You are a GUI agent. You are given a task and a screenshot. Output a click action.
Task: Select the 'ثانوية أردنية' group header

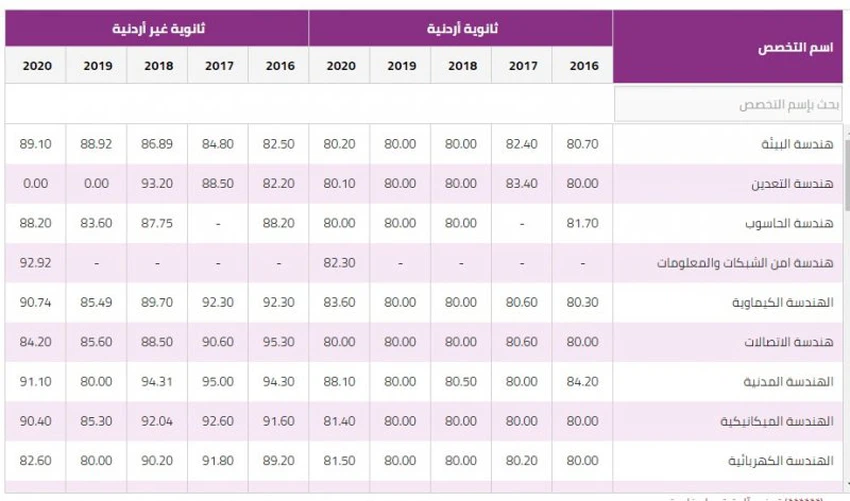(x=461, y=29)
